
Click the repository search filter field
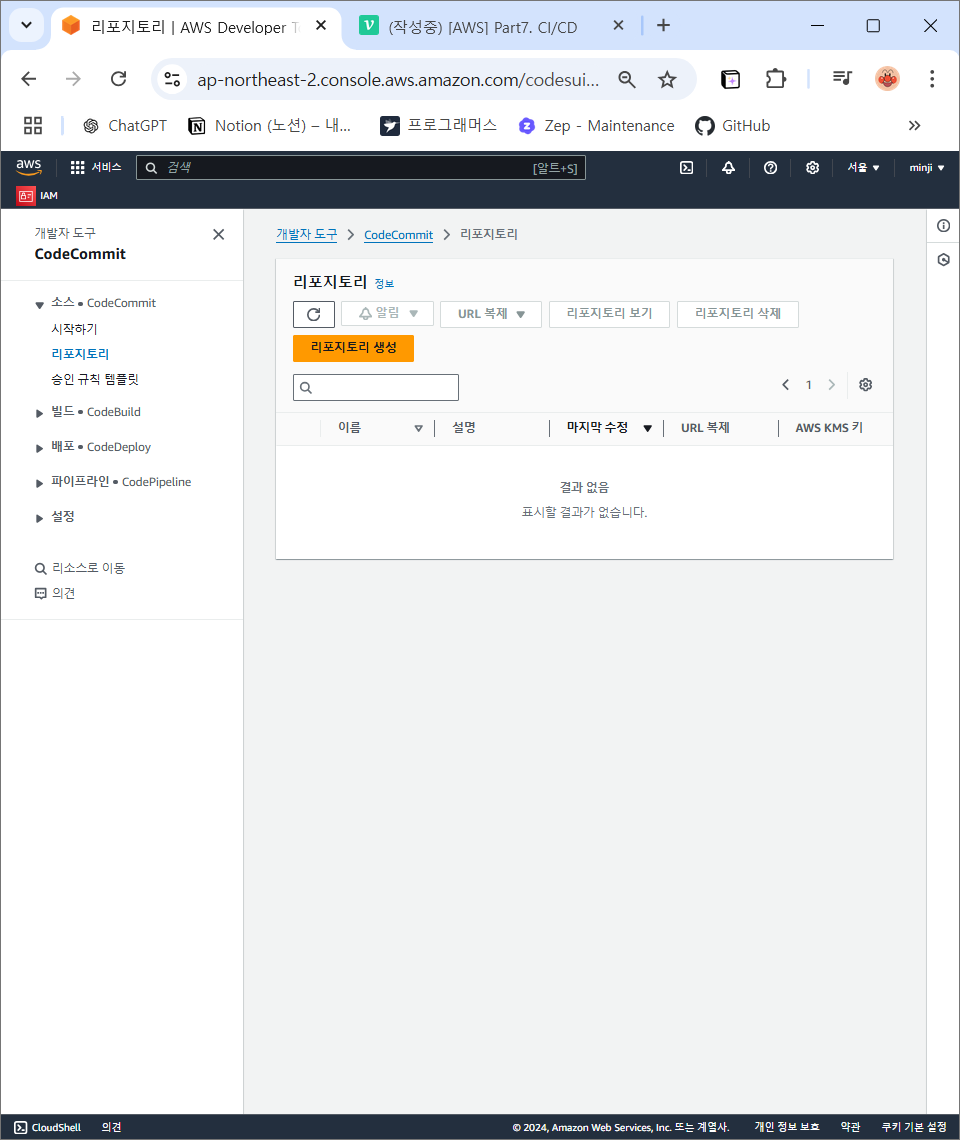click(376, 388)
